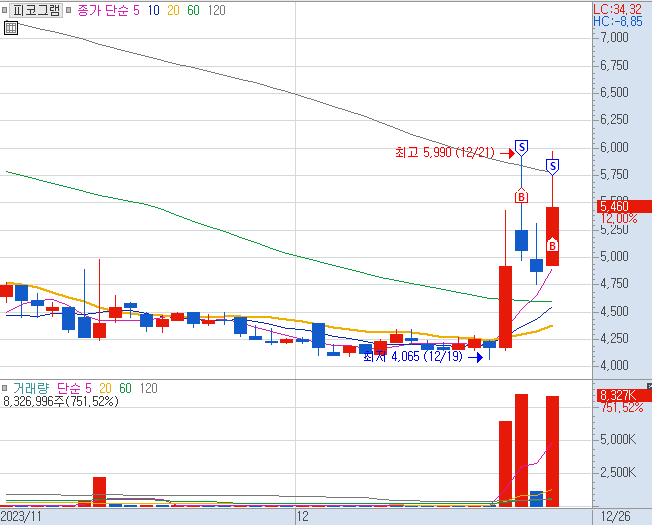Click the S sell marker at the 5,990 high
The width and height of the screenshot is (652, 525).
pyautogui.click(x=521, y=148)
